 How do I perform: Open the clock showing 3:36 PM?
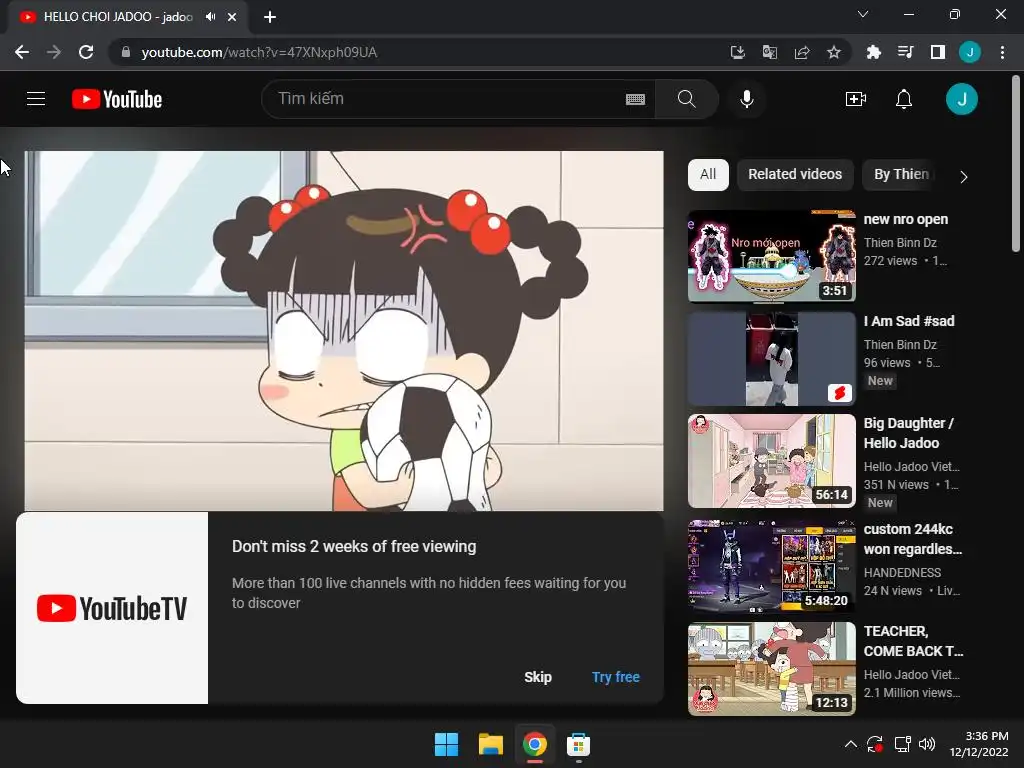979,744
